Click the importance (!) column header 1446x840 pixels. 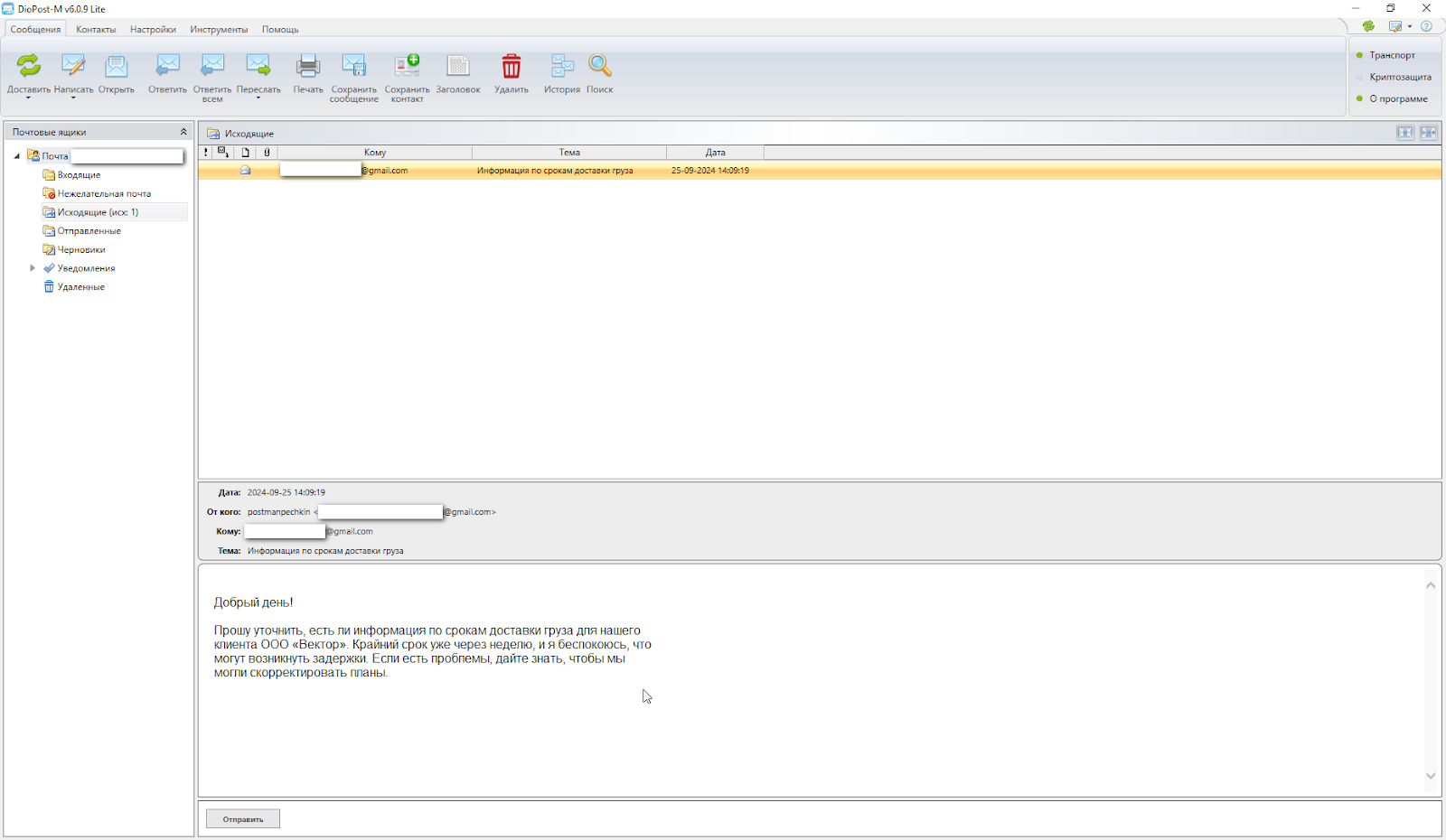206,153
